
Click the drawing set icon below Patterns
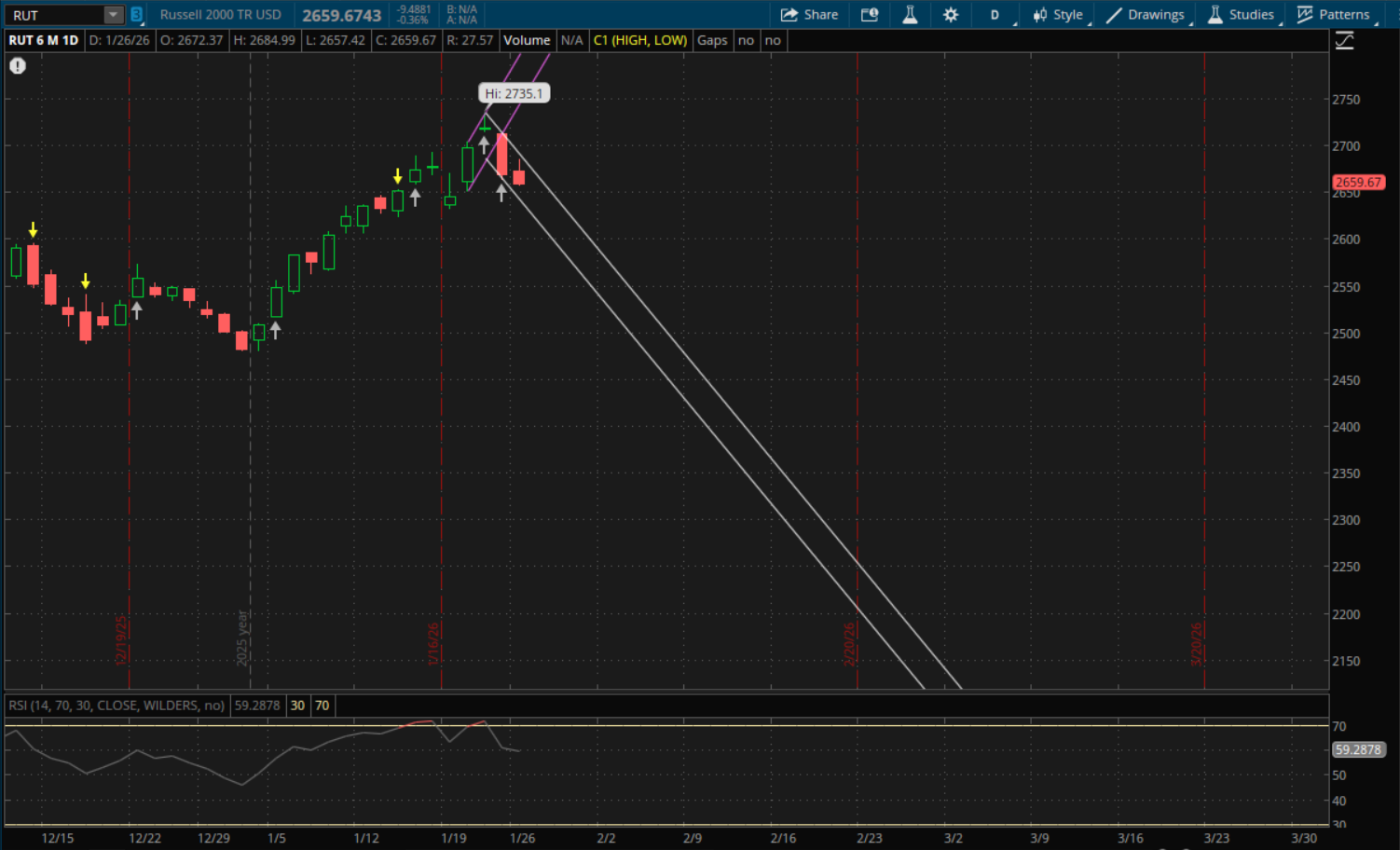(1344, 41)
